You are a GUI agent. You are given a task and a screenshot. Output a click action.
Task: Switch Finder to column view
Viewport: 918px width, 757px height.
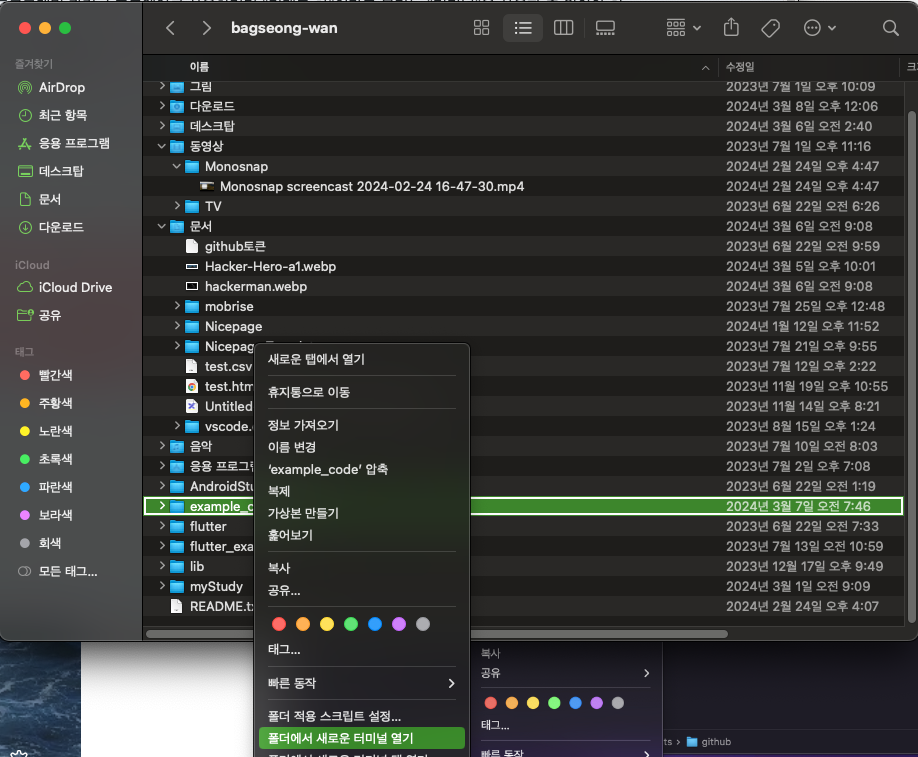(563, 28)
